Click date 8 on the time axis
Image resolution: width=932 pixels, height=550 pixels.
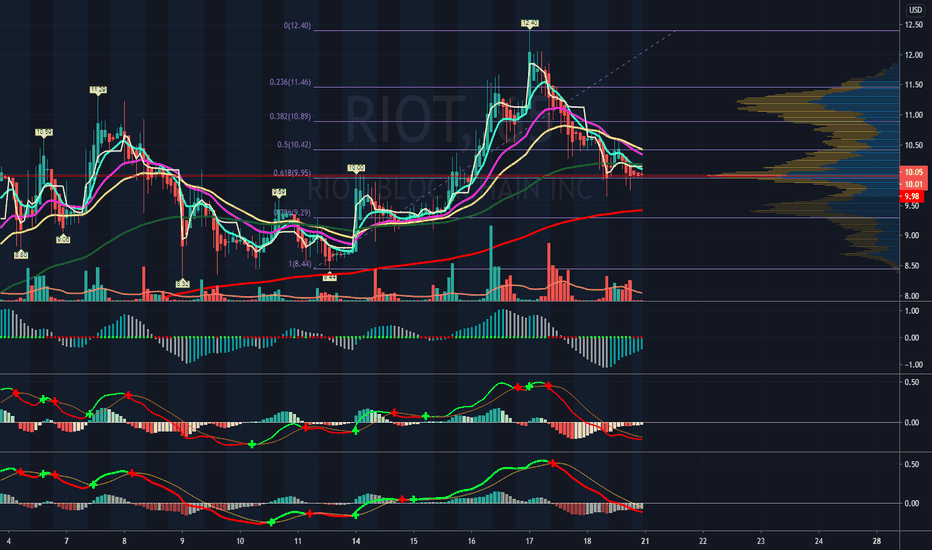124,541
